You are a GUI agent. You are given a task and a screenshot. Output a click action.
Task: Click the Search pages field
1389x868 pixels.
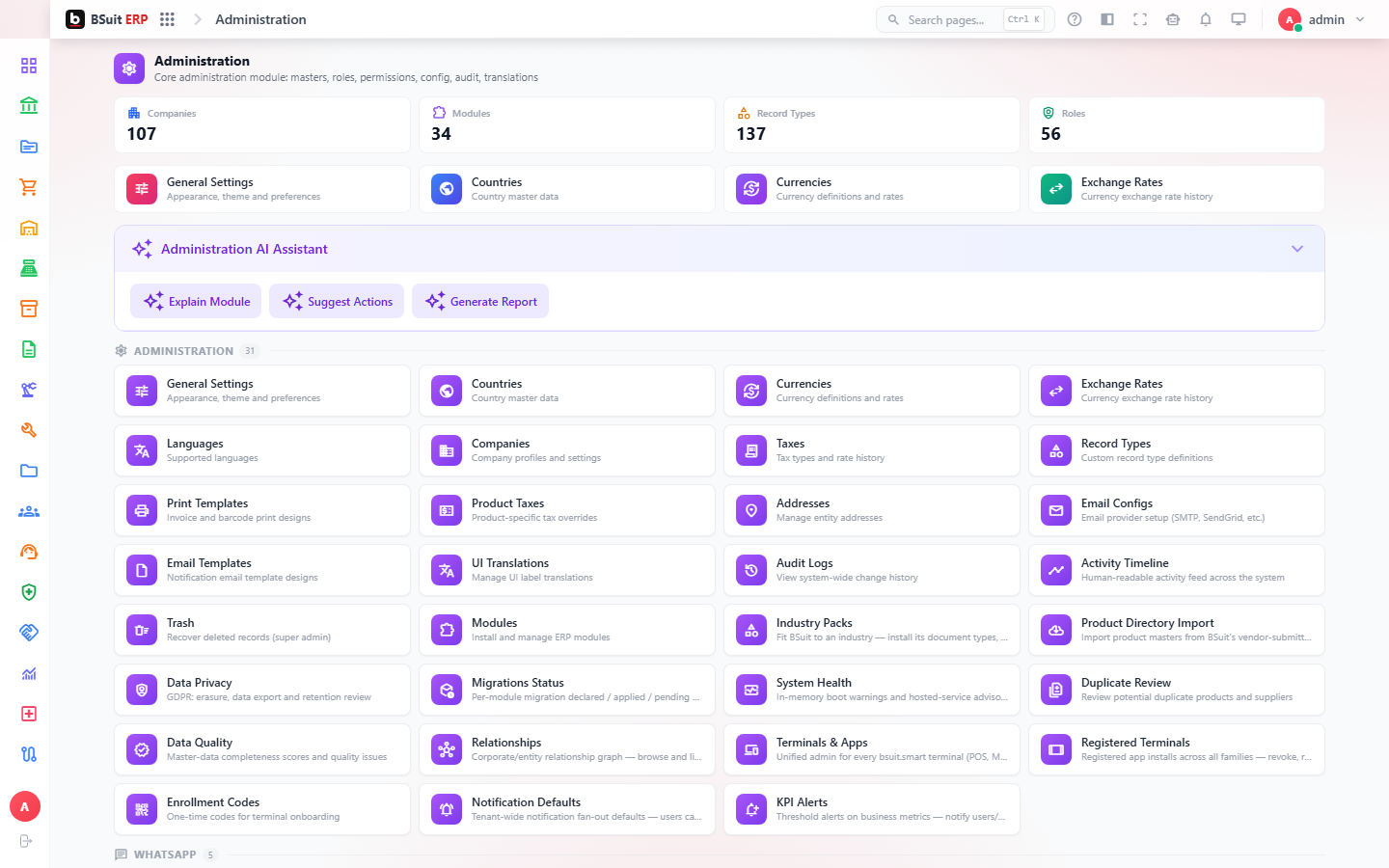[x=965, y=19]
